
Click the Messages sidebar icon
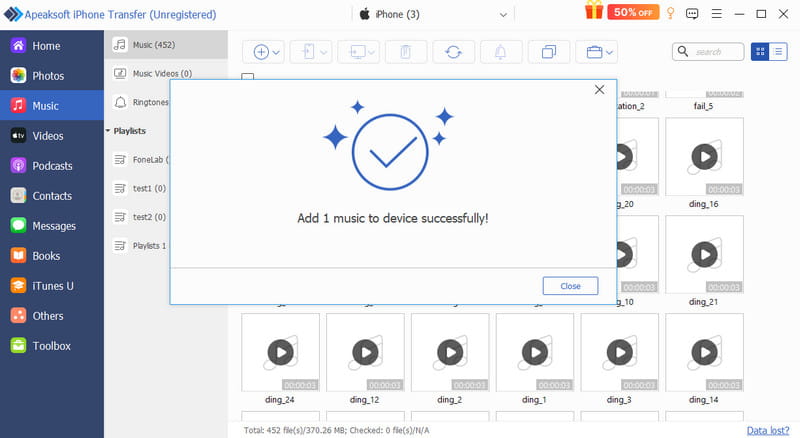18,226
